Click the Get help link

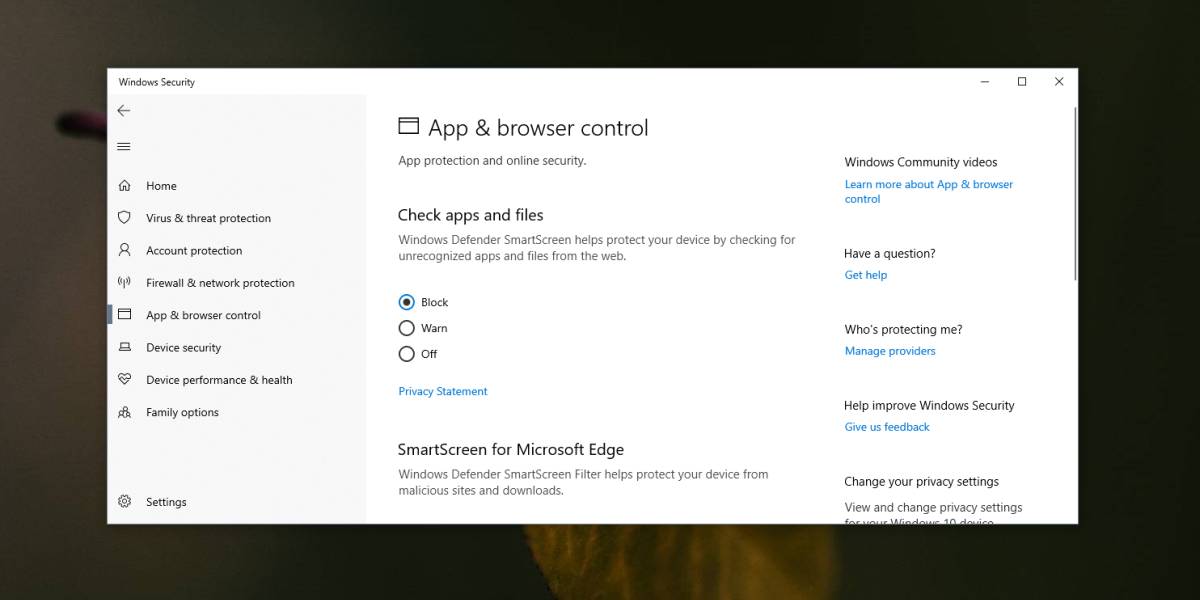[x=866, y=275]
